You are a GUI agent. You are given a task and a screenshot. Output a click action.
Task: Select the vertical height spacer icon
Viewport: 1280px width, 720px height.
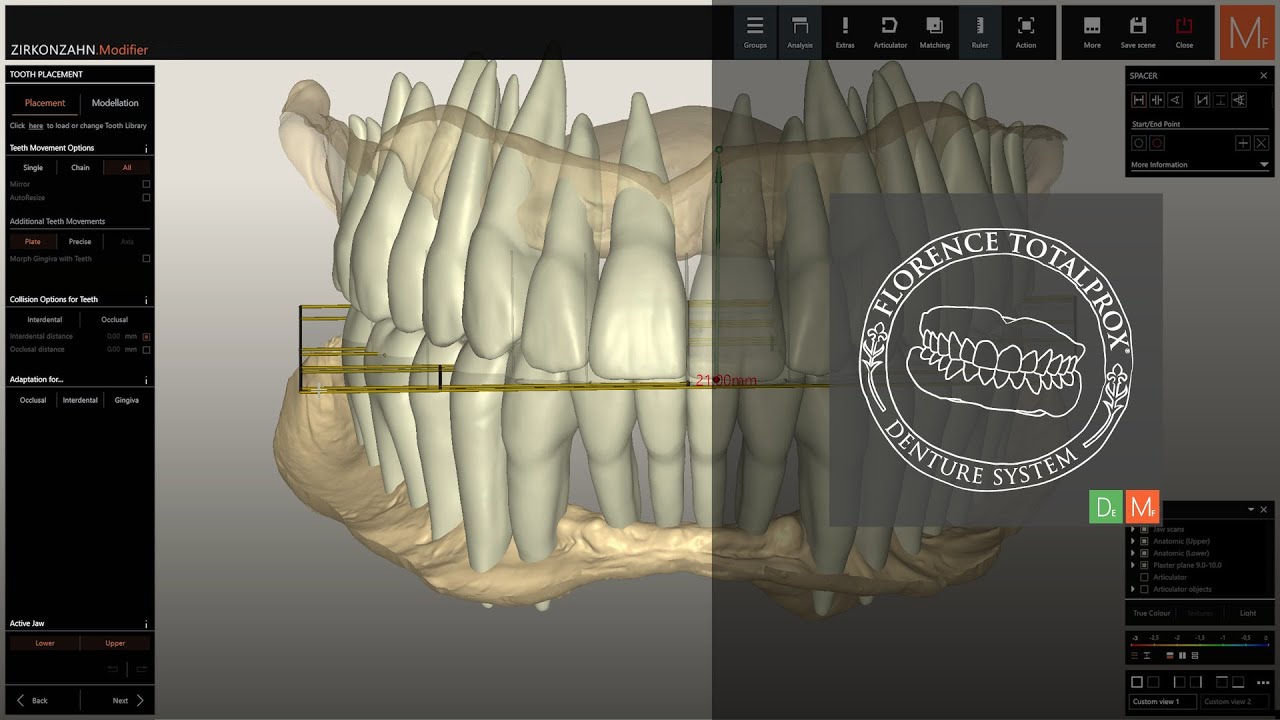click(1221, 100)
